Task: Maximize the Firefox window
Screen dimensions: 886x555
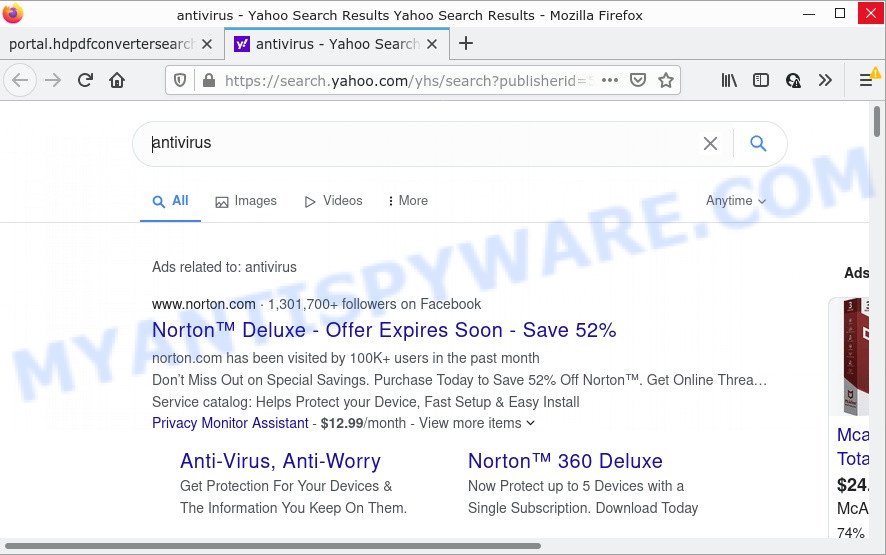Action: (x=840, y=13)
